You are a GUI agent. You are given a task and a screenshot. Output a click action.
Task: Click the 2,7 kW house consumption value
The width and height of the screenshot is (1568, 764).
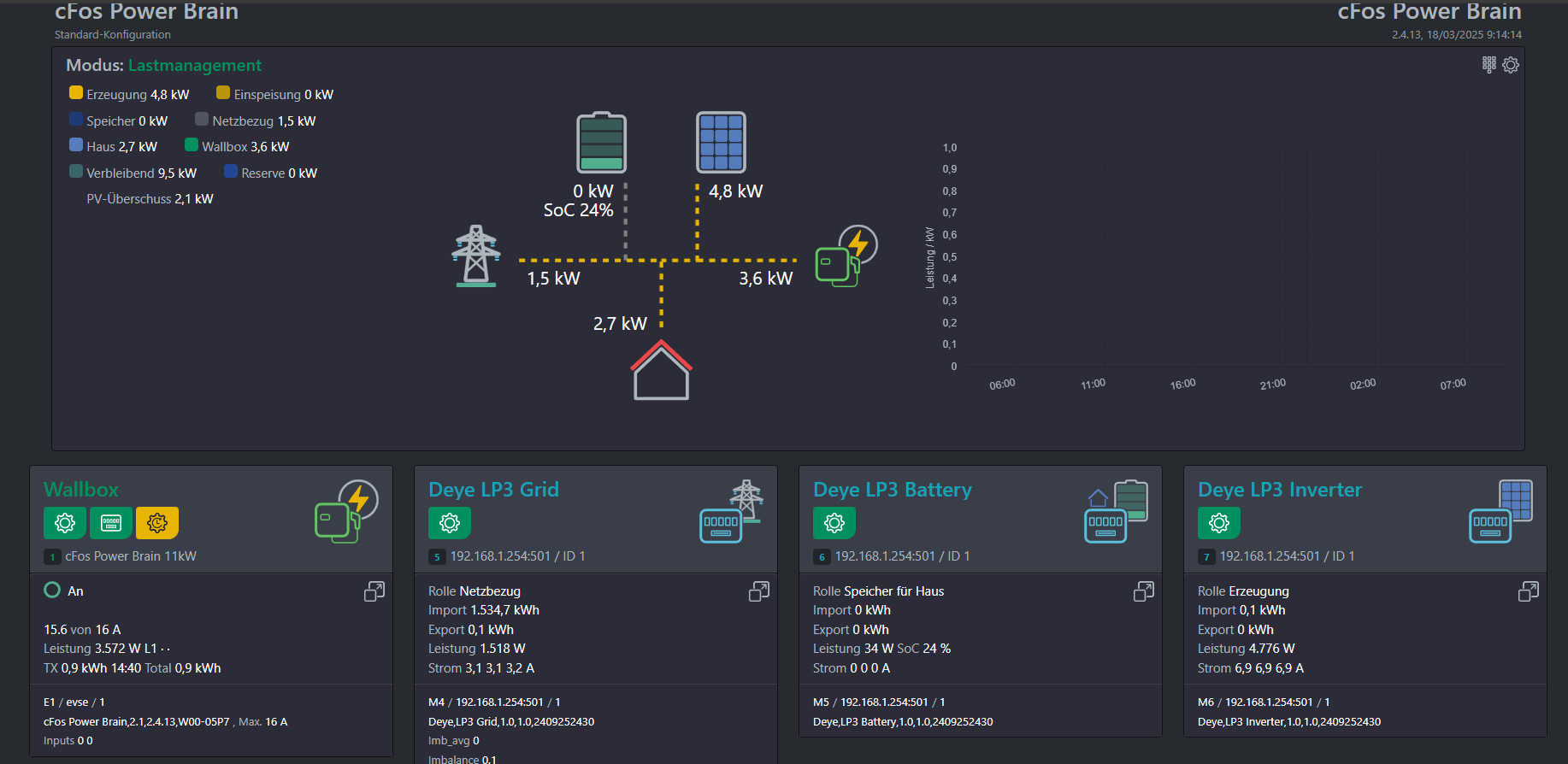pyautogui.click(x=620, y=324)
